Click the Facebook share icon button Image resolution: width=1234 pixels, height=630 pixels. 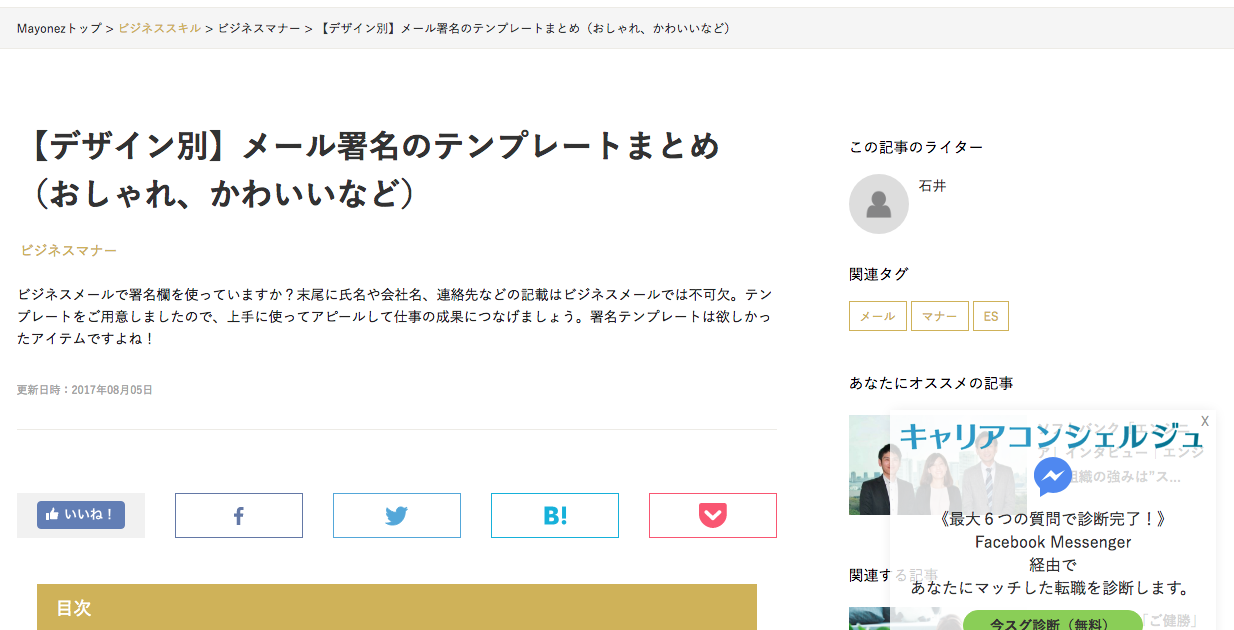pos(239,516)
